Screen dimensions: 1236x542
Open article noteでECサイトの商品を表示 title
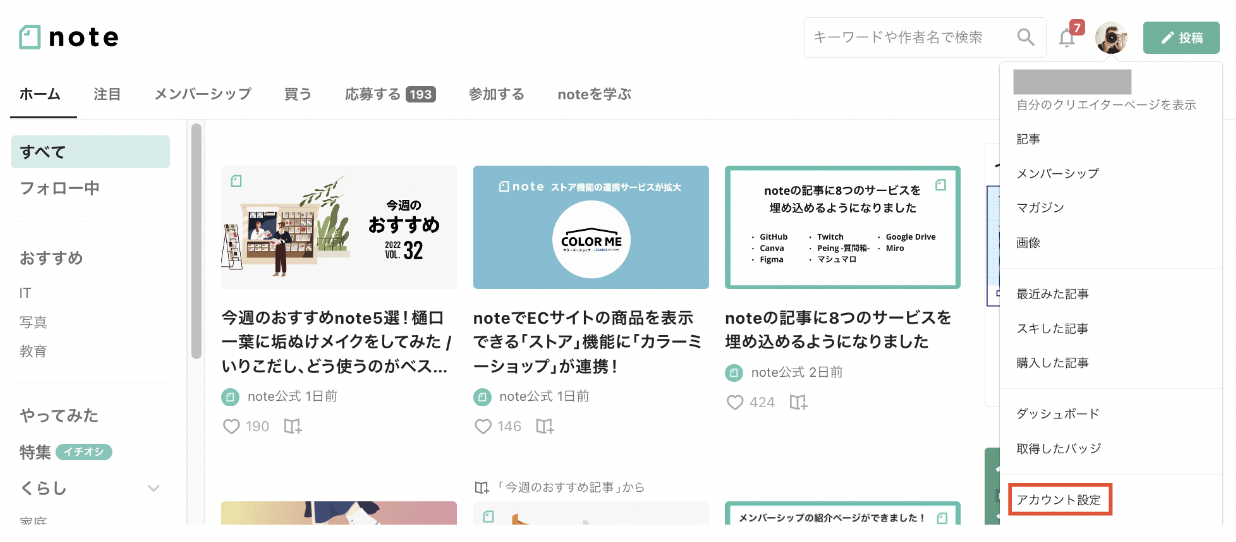[587, 342]
